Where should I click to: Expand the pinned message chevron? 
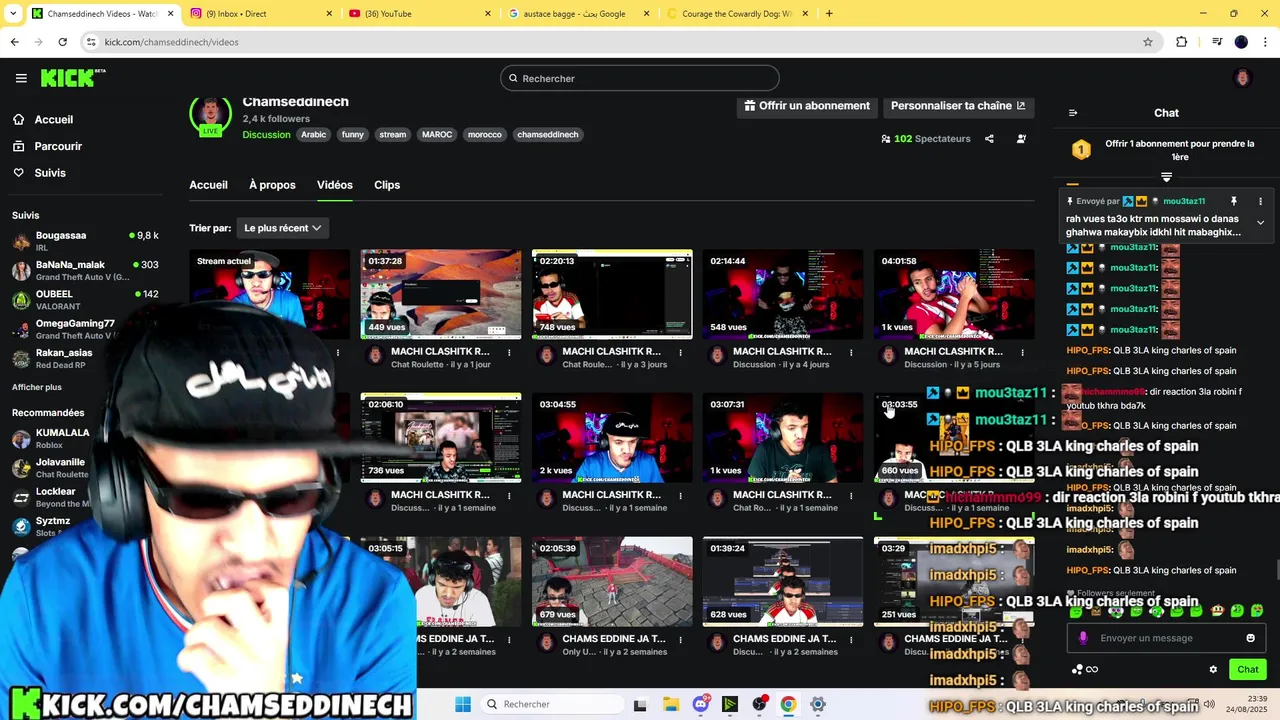pos(1260,222)
